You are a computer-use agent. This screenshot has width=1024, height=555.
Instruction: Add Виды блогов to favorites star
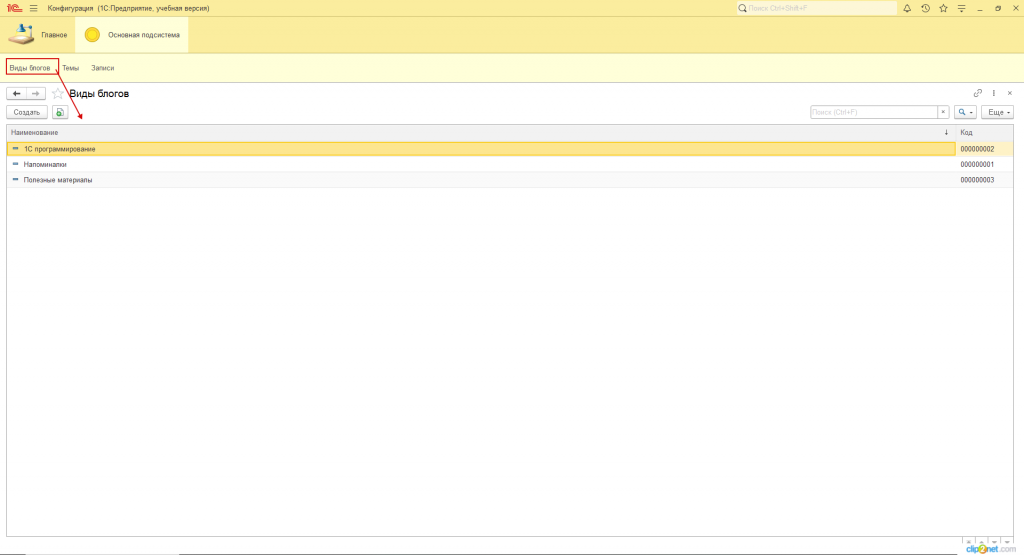click(57, 93)
